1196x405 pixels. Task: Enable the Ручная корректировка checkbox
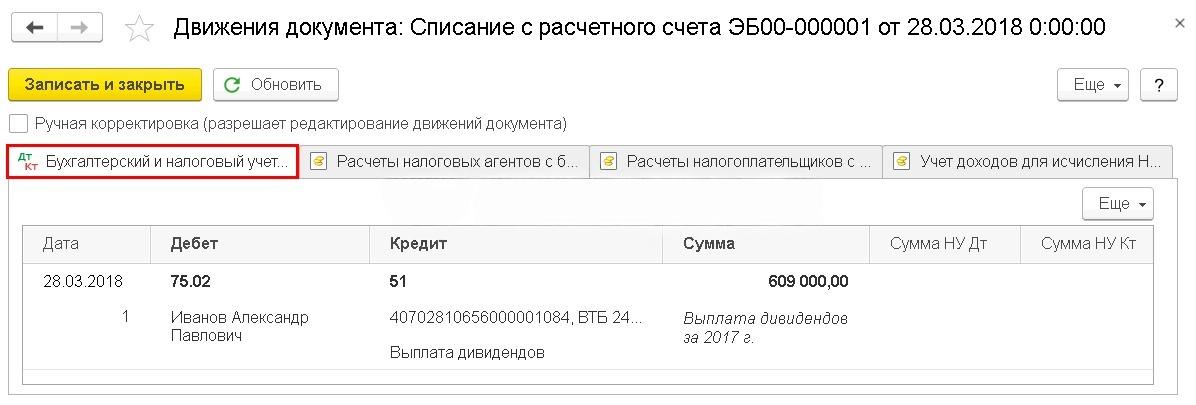[19, 124]
